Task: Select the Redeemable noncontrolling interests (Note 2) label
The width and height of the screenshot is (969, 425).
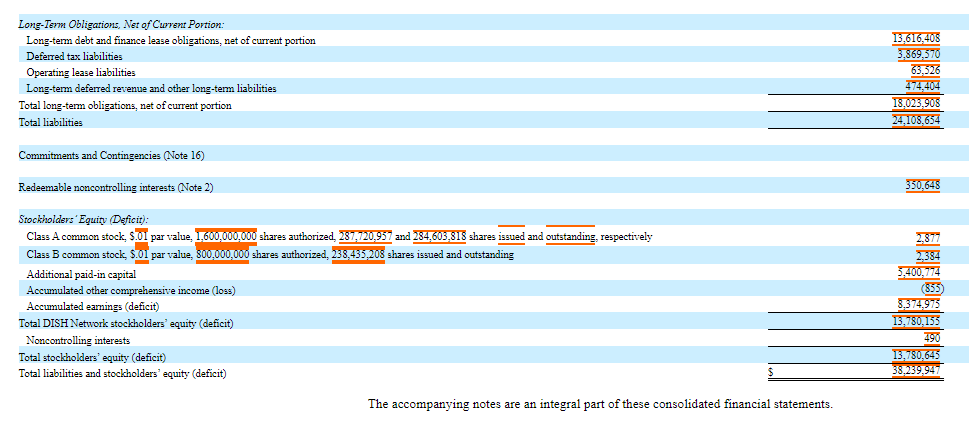Action: pyautogui.click(x=116, y=187)
